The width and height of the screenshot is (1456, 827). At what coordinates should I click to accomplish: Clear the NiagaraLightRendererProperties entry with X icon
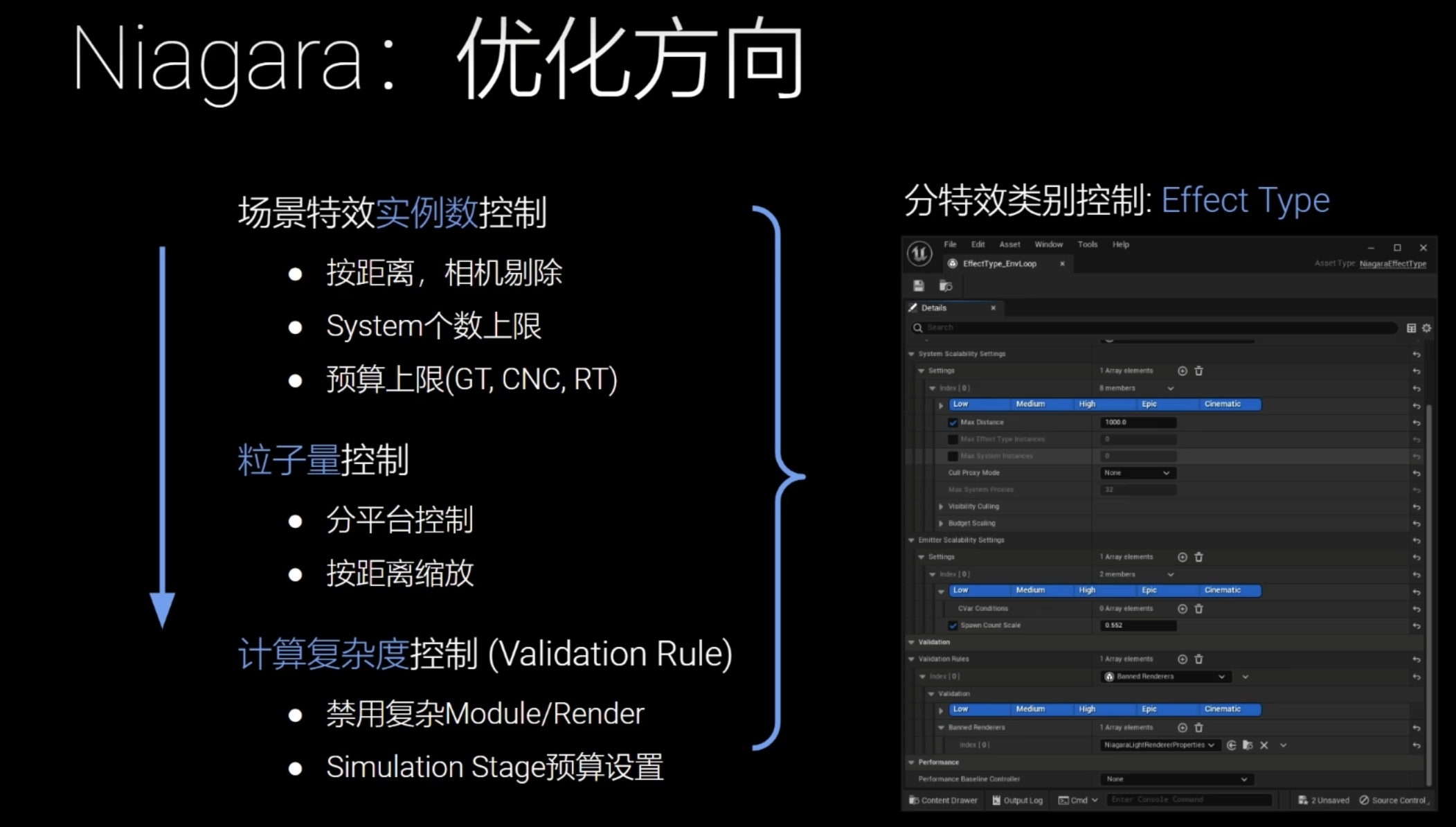click(x=1264, y=745)
